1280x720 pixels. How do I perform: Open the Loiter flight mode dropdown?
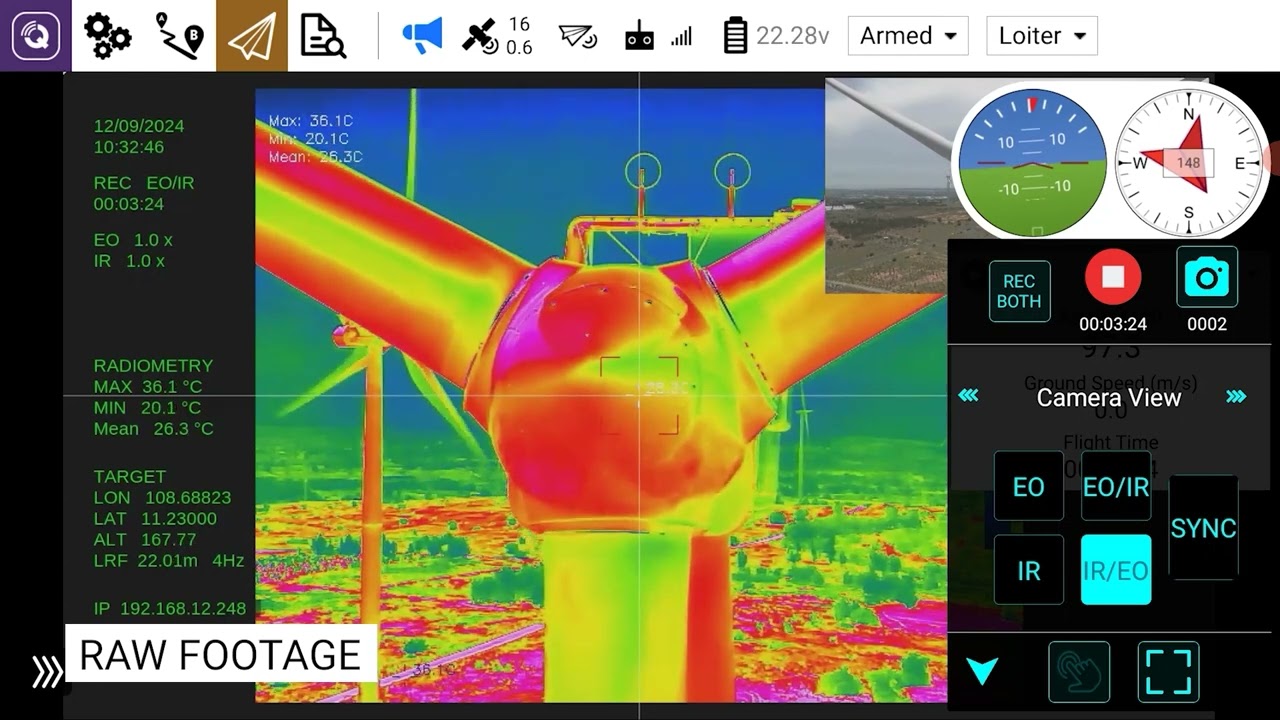1042,36
